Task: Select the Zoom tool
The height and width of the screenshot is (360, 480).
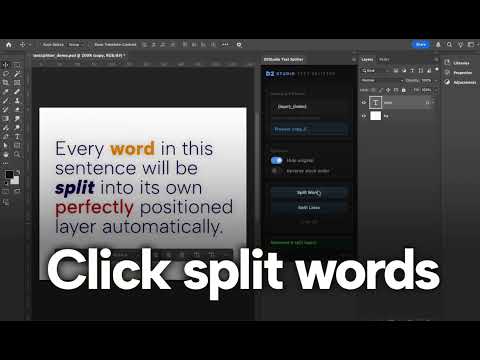Action: coord(17,155)
